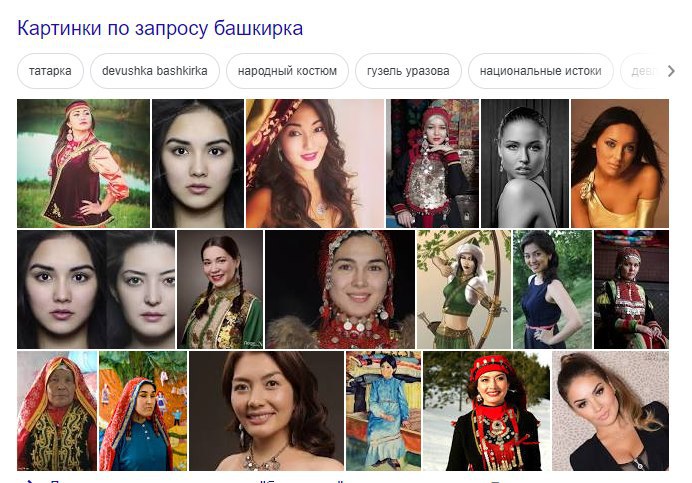Open the Картинки по запросу башкирка link
Screen dimensions: 692x483
click(160, 28)
